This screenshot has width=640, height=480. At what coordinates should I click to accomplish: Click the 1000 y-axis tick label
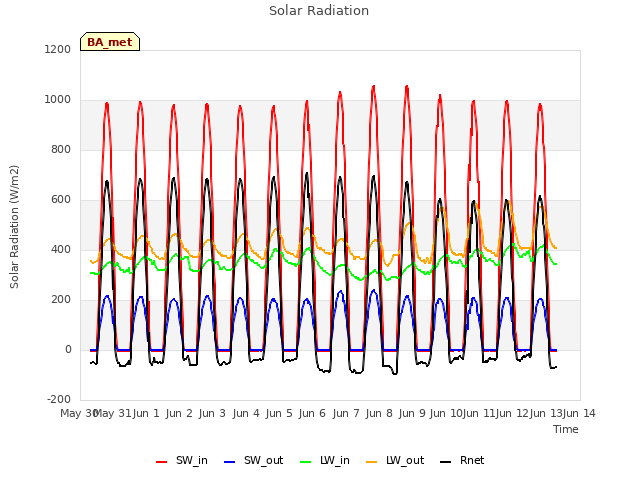[58, 100]
